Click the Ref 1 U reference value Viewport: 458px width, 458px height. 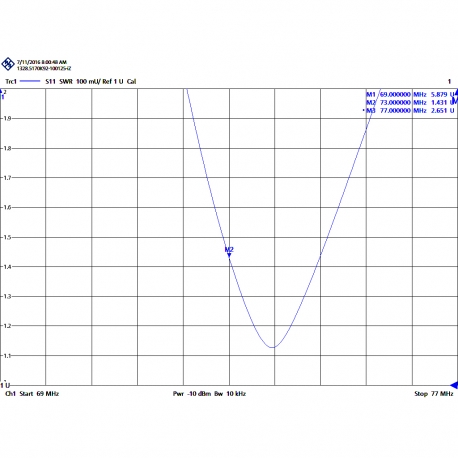click(x=113, y=81)
